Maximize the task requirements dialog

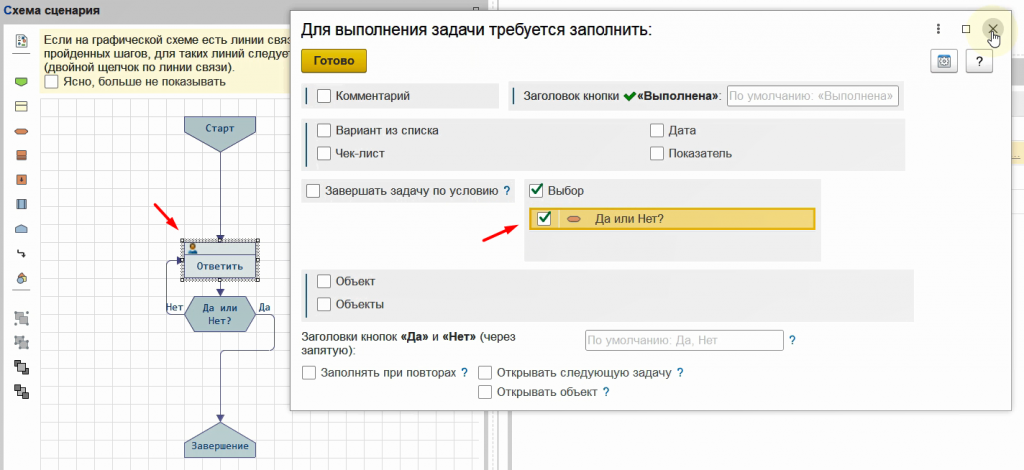click(966, 29)
